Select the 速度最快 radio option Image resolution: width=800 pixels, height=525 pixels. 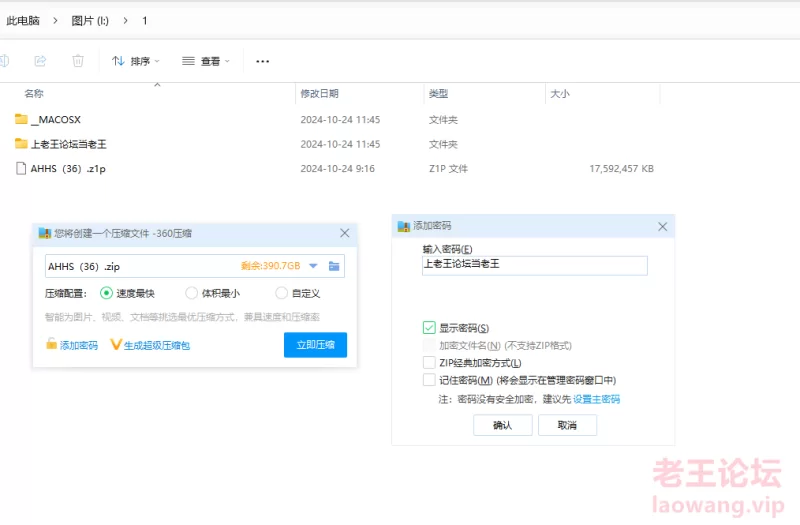click(x=107, y=293)
